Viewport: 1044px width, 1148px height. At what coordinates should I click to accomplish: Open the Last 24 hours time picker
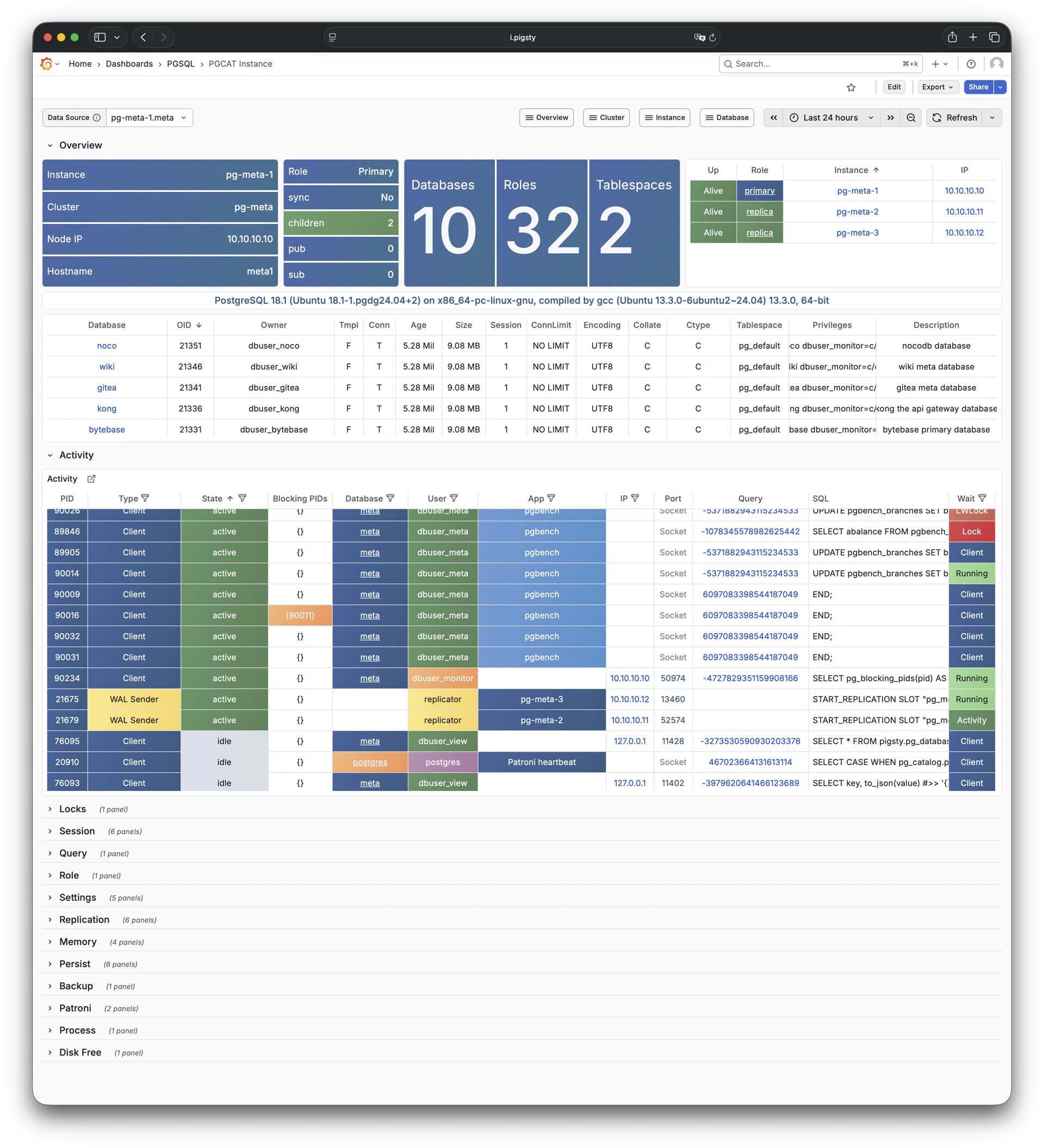[x=831, y=118]
